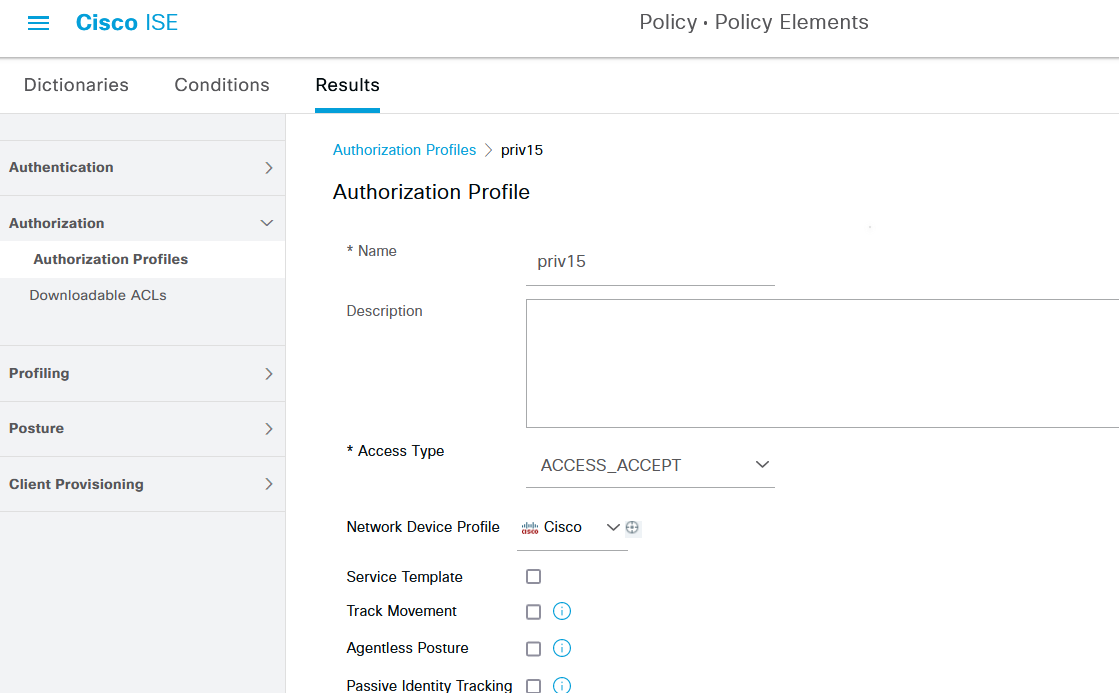Switch to the Dictionaries tab
Viewport: 1119px width, 693px height.
pos(76,85)
